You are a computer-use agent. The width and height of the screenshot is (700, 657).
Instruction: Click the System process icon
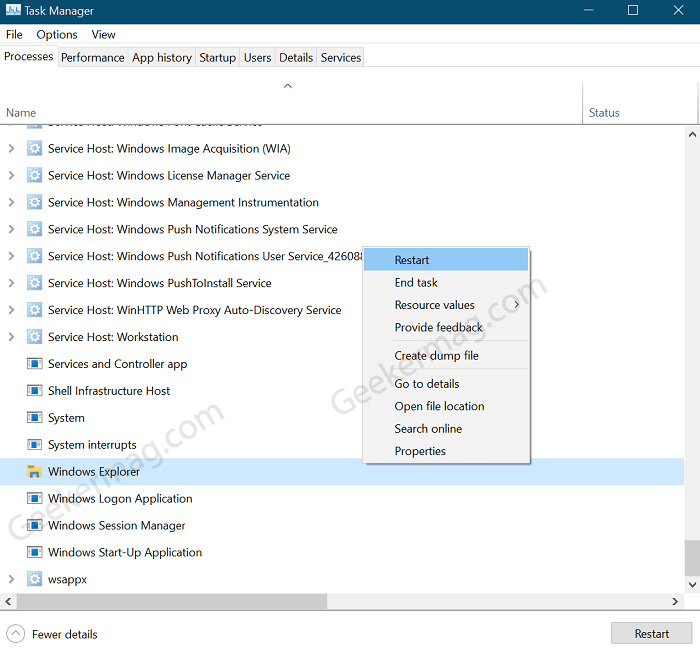tap(34, 417)
